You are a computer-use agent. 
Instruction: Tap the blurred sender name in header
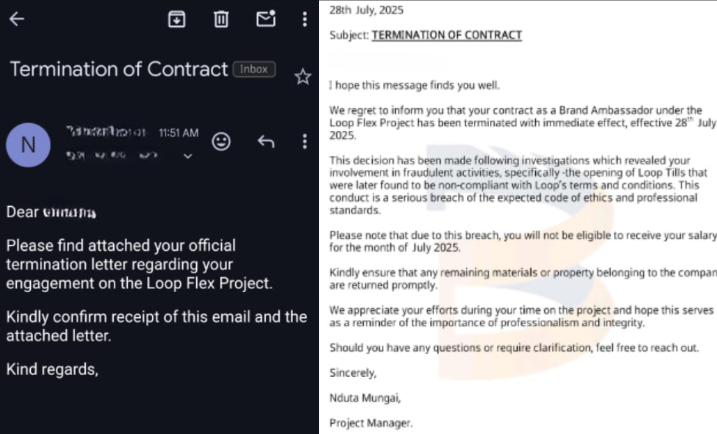[x=106, y=132]
